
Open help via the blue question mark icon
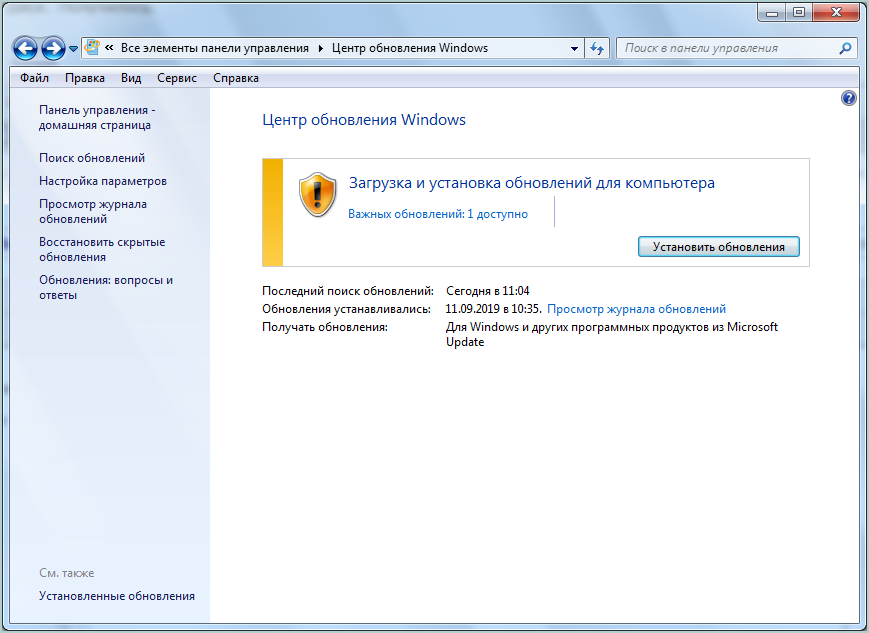click(848, 99)
